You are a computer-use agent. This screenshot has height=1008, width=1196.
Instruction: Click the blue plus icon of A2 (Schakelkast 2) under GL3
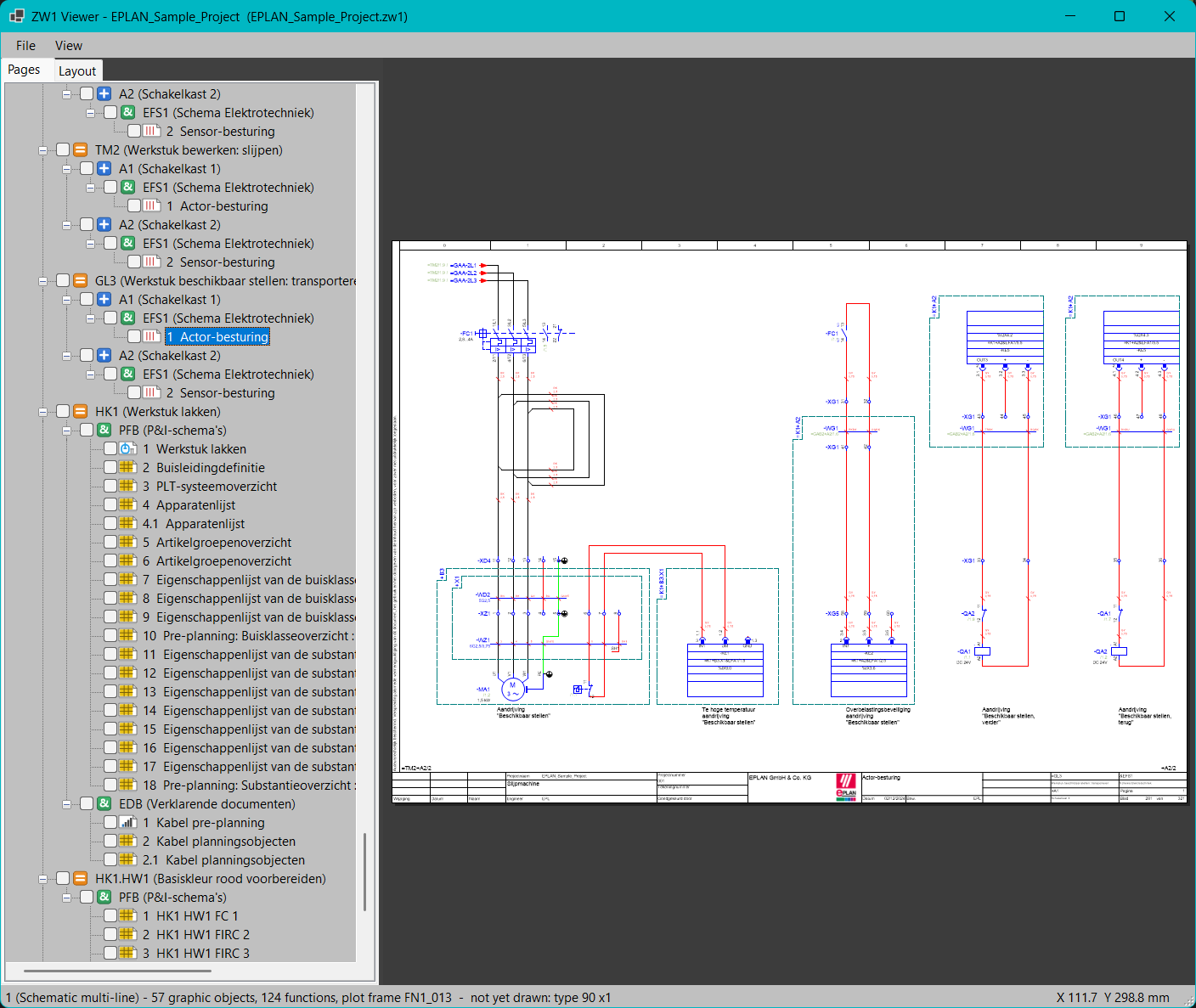[104, 356]
